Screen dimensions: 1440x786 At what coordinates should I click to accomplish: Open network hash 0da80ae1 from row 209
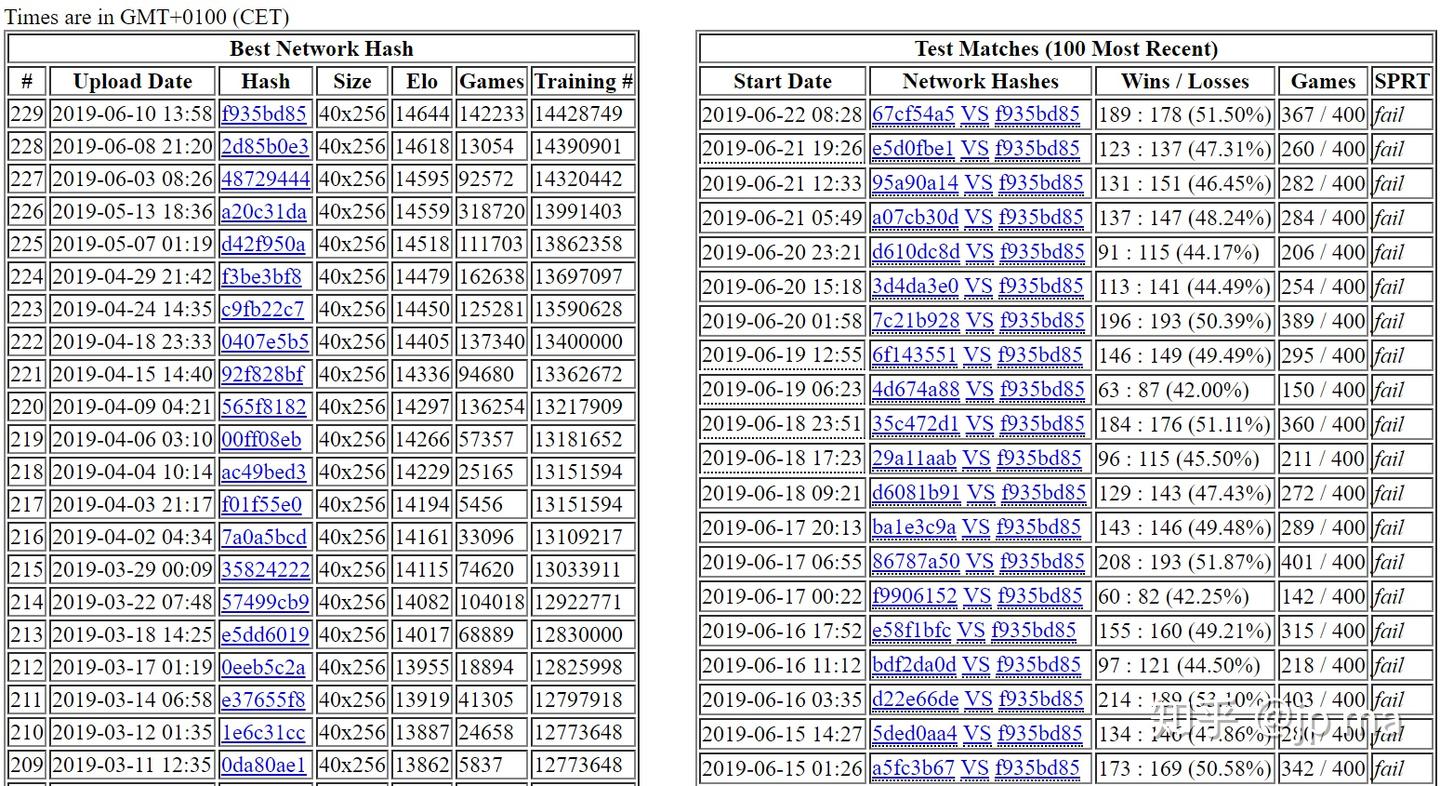coord(265,764)
